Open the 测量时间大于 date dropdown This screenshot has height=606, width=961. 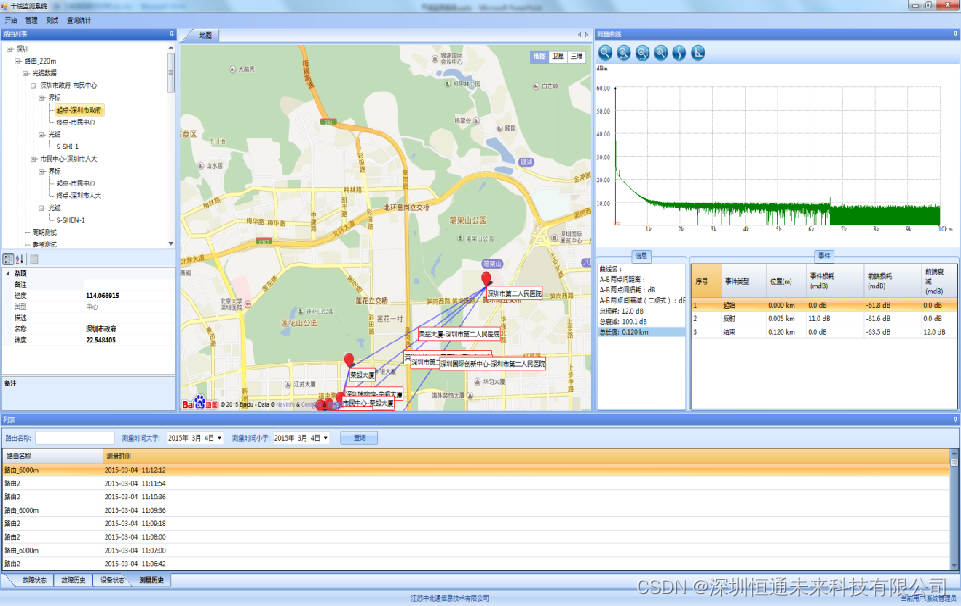[x=219, y=438]
